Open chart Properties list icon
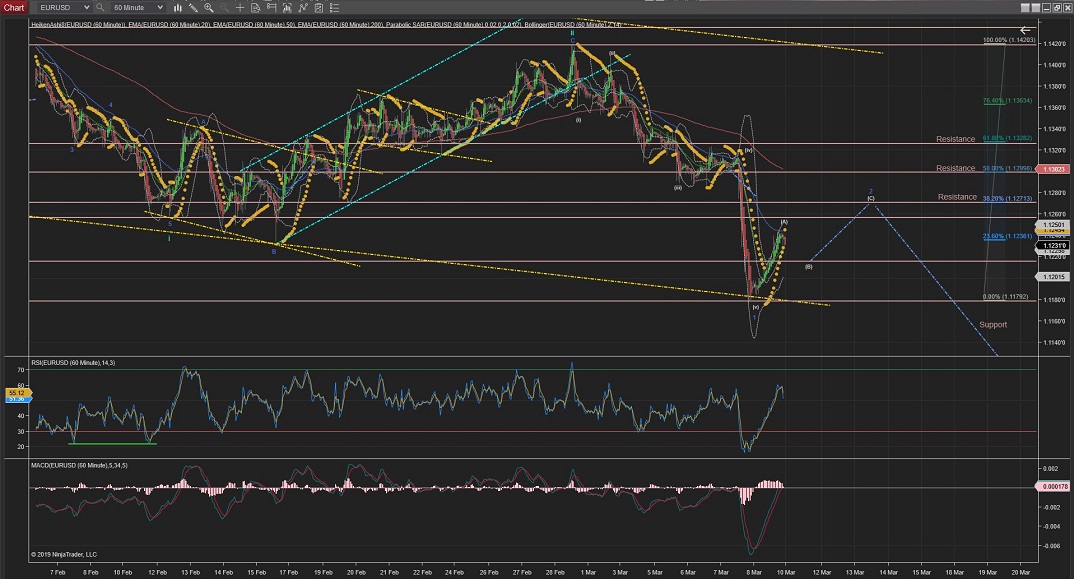The width and height of the screenshot is (1074, 579). pyautogui.click(x=335, y=7)
